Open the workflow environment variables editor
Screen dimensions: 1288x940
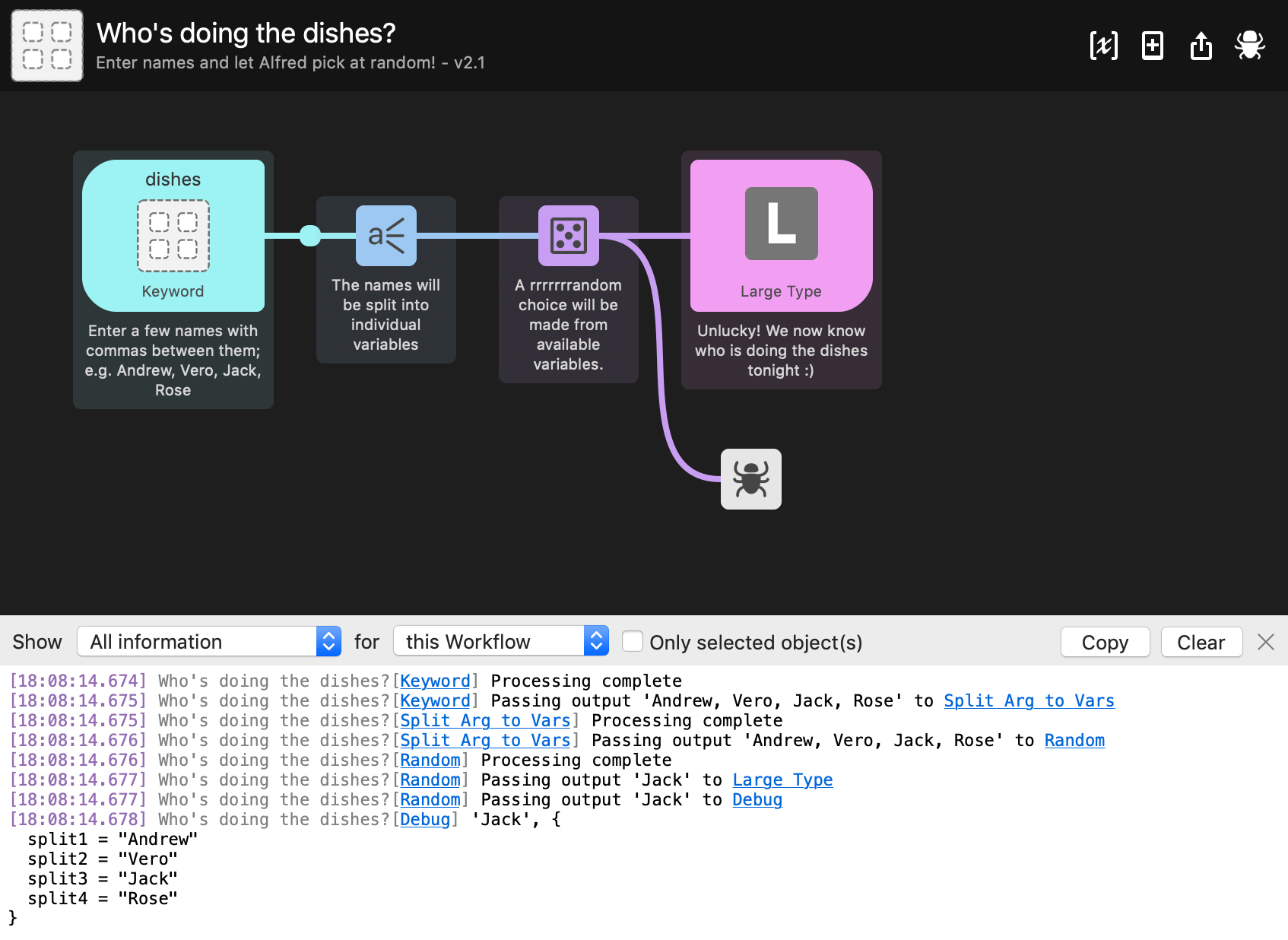1103,46
